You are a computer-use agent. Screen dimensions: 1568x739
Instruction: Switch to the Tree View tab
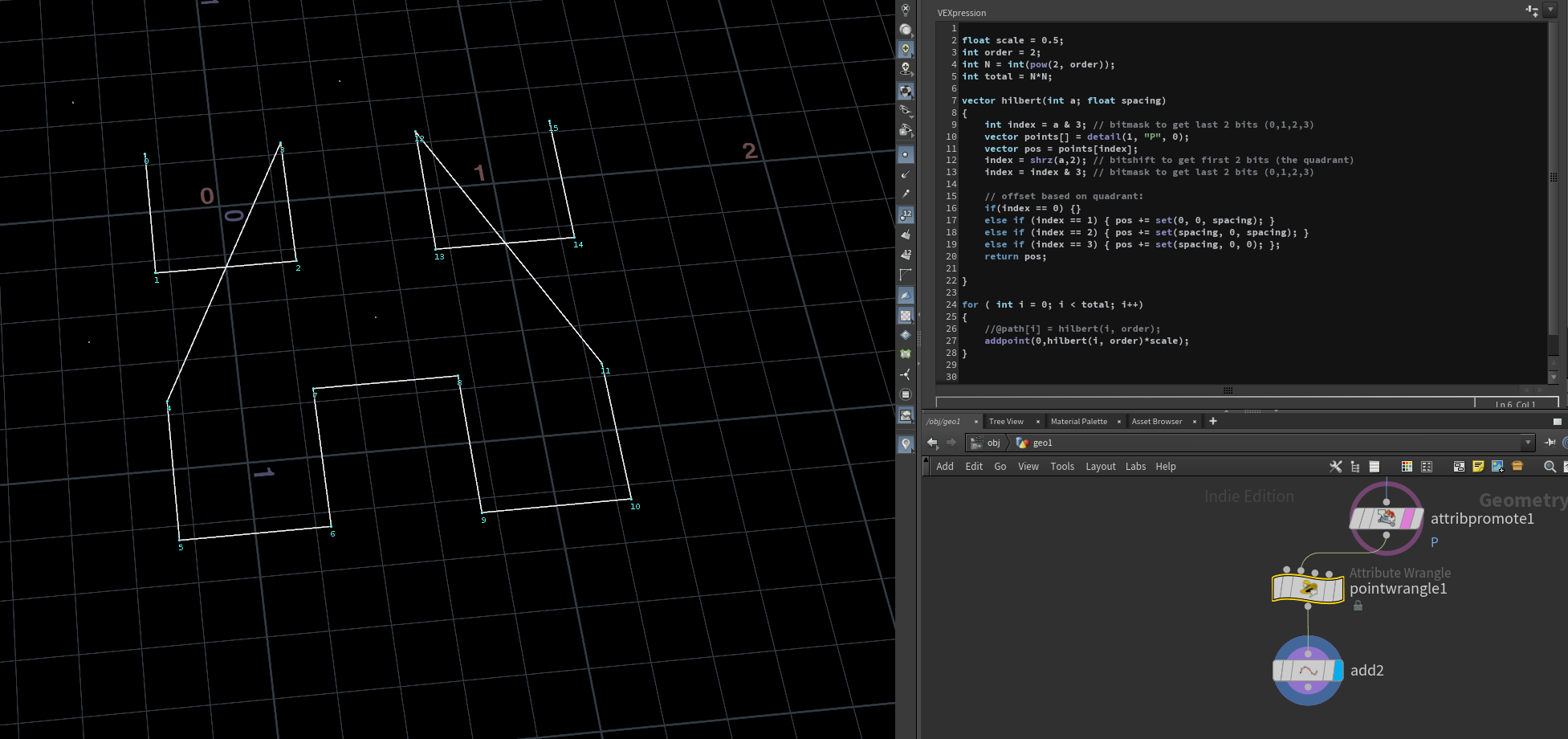[1006, 422]
